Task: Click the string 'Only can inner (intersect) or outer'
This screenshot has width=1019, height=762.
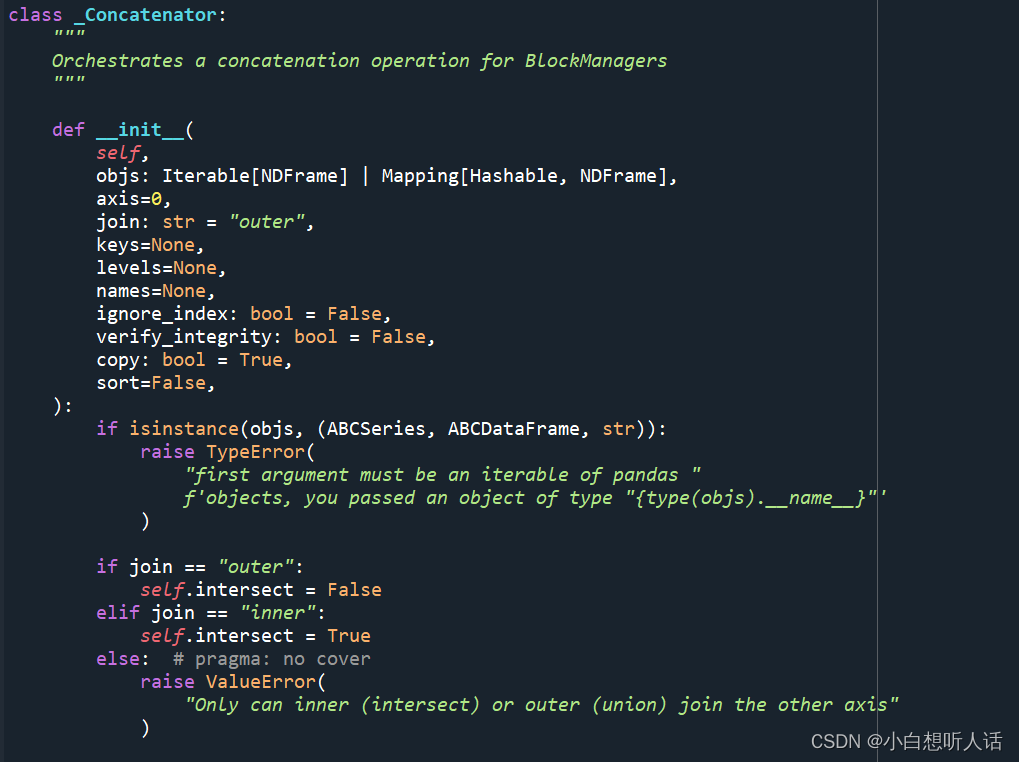Action: [382, 705]
